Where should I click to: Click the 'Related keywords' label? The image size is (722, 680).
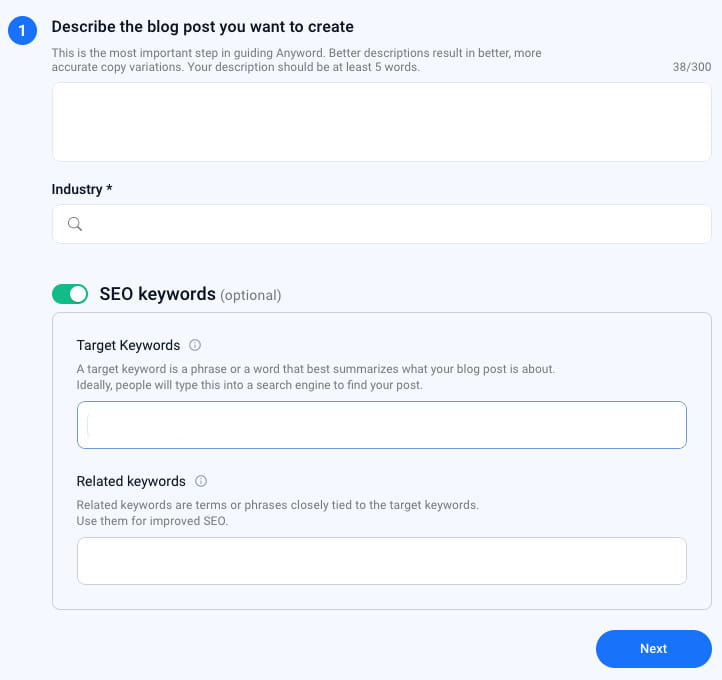click(131, 482)
